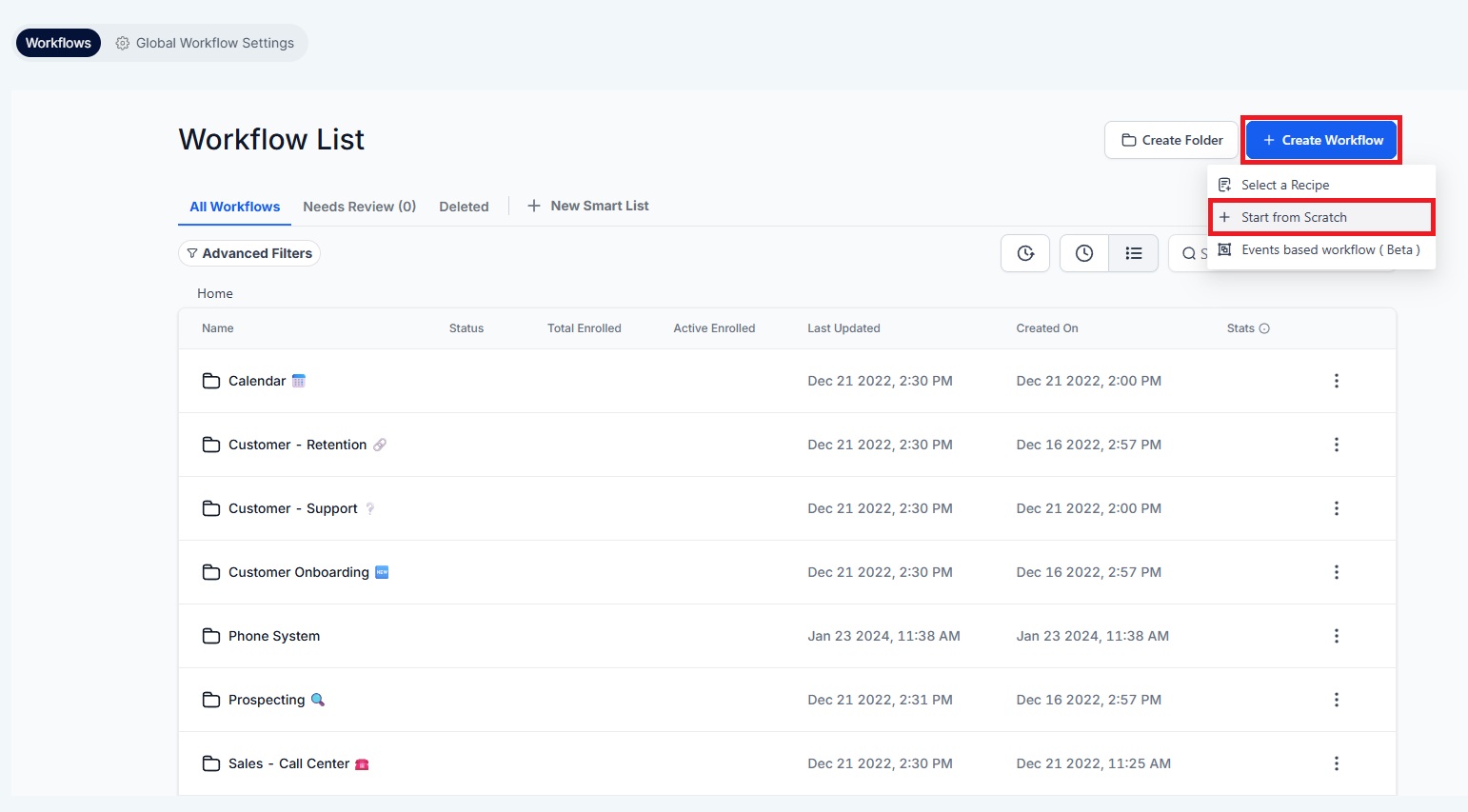Click the NEW badge beside Customer Onboarding
The height and width of the screenshot is (812, 1468).
coord(382,572)
